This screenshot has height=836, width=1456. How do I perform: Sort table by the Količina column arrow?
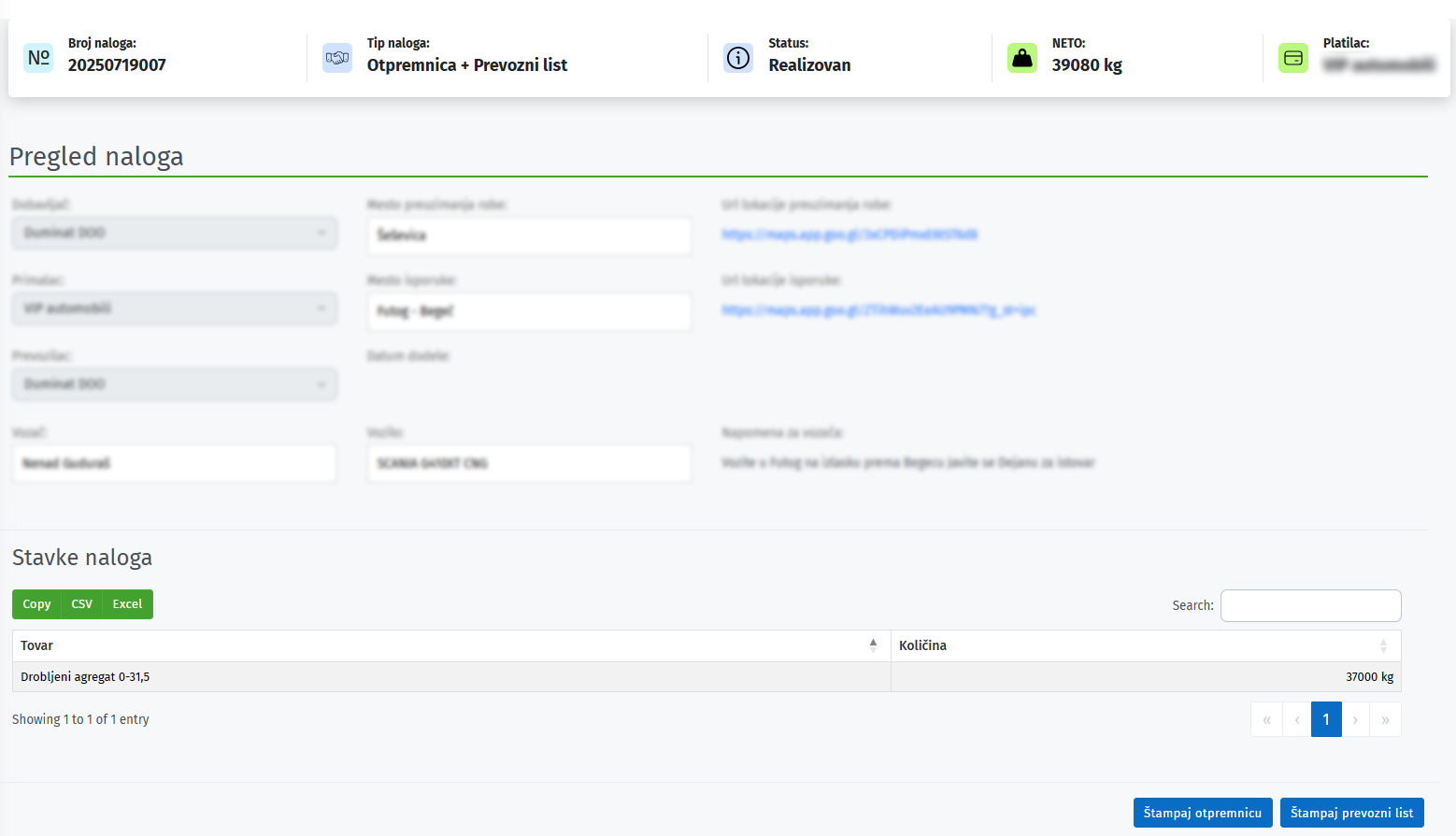tap(1383, 645)
